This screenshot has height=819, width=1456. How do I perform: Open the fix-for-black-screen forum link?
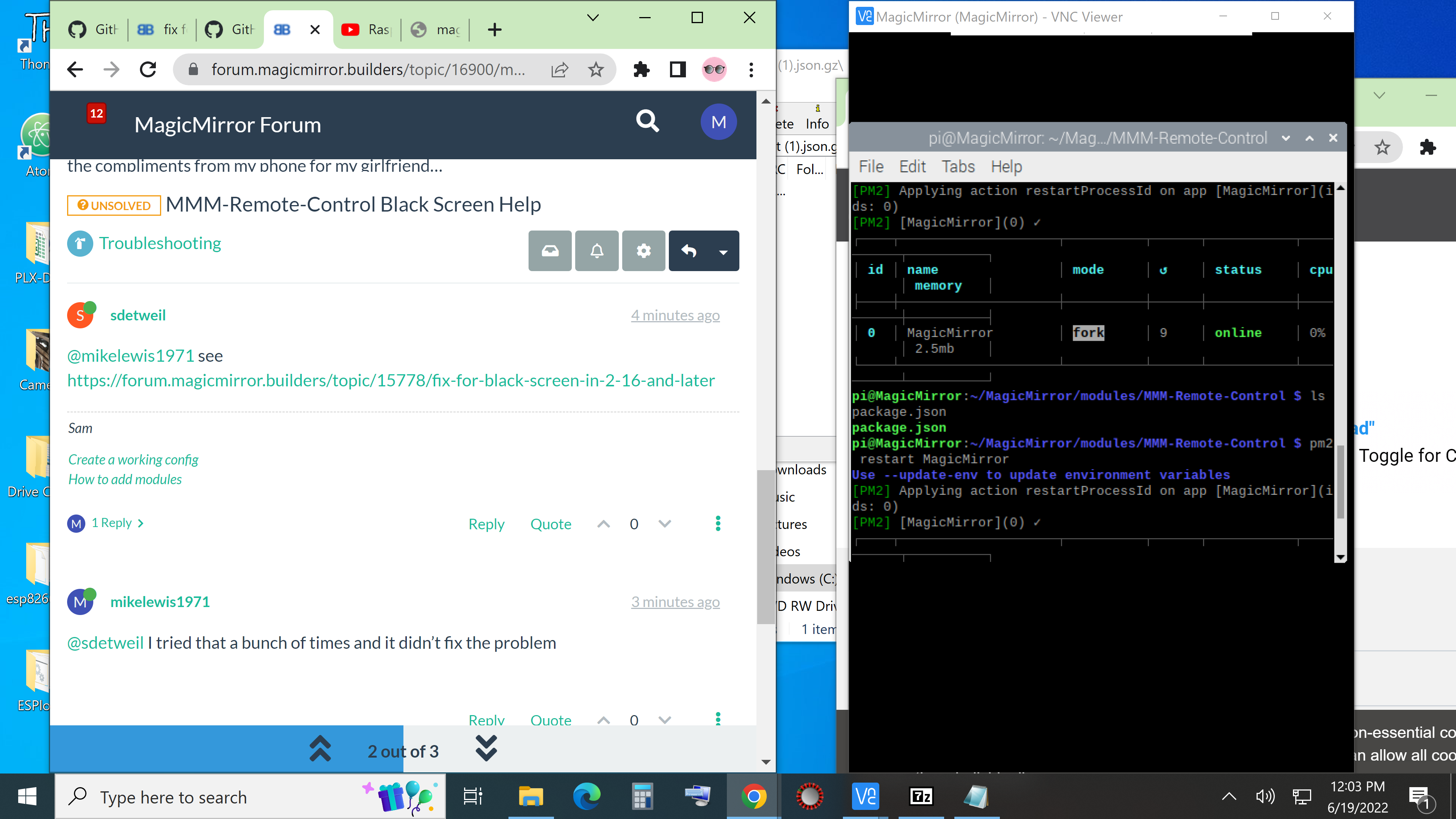pyautogui.click(x=391, y=380)
